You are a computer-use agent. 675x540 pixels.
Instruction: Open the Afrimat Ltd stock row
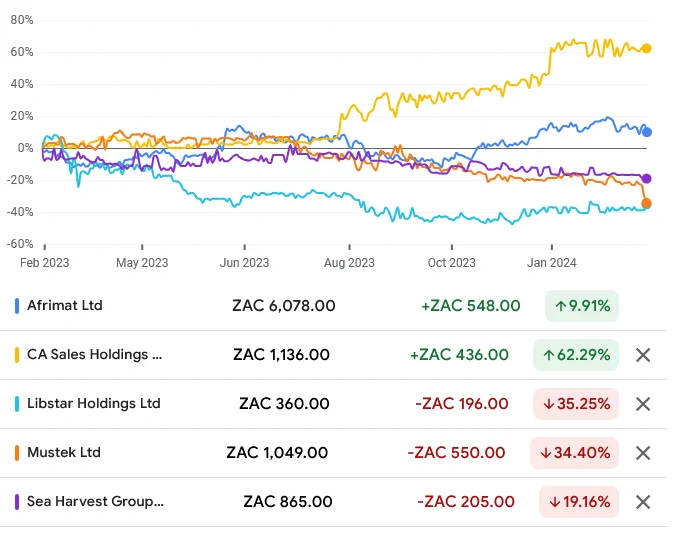pyautogui.click(x=334, y=306)
